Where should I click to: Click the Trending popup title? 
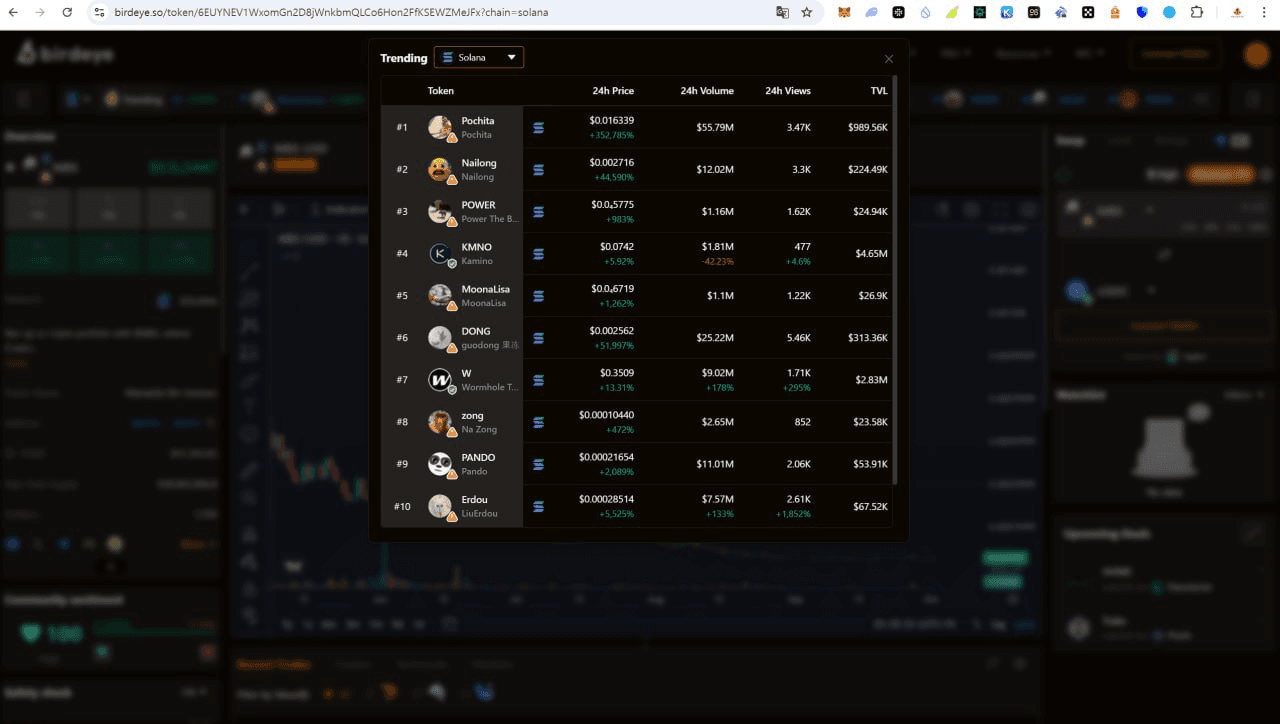(x=404, y=58)
